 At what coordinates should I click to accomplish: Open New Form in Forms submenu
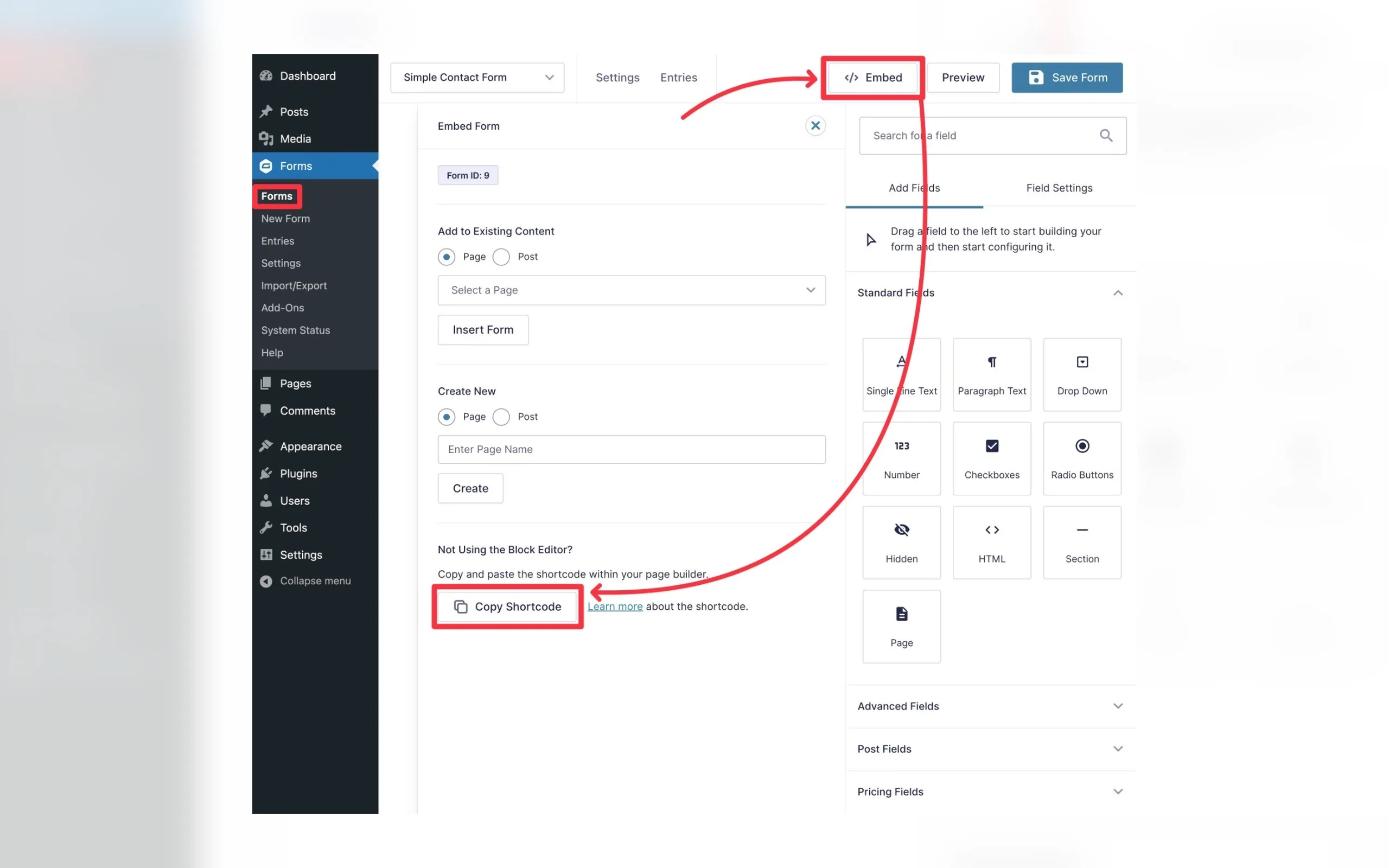click(x=285, y=219)
